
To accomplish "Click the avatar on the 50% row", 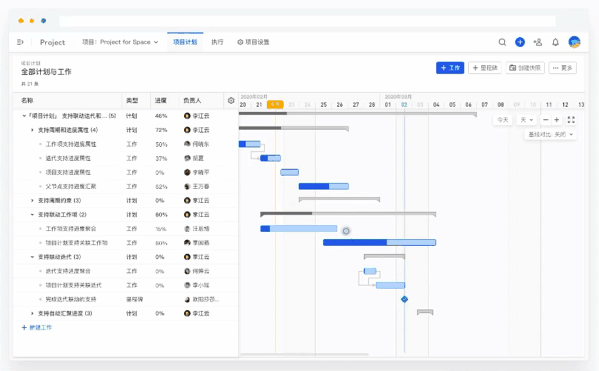I will (187, 144).
